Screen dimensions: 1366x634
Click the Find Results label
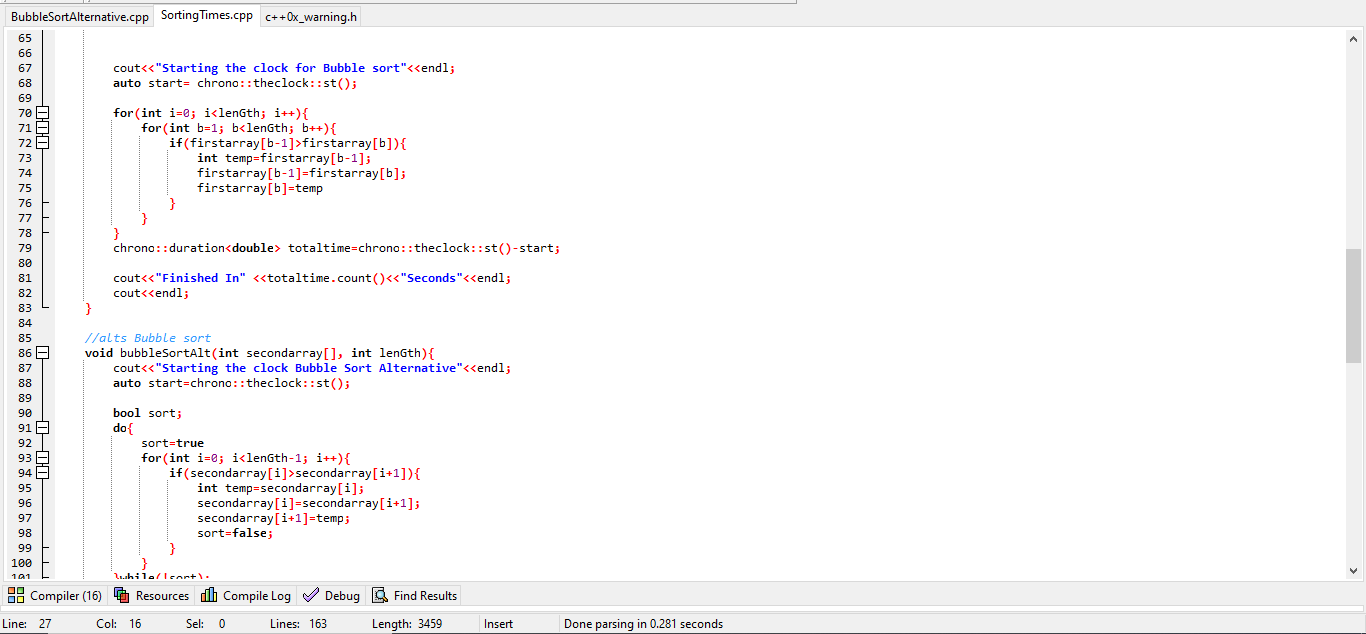coord(423,595)
